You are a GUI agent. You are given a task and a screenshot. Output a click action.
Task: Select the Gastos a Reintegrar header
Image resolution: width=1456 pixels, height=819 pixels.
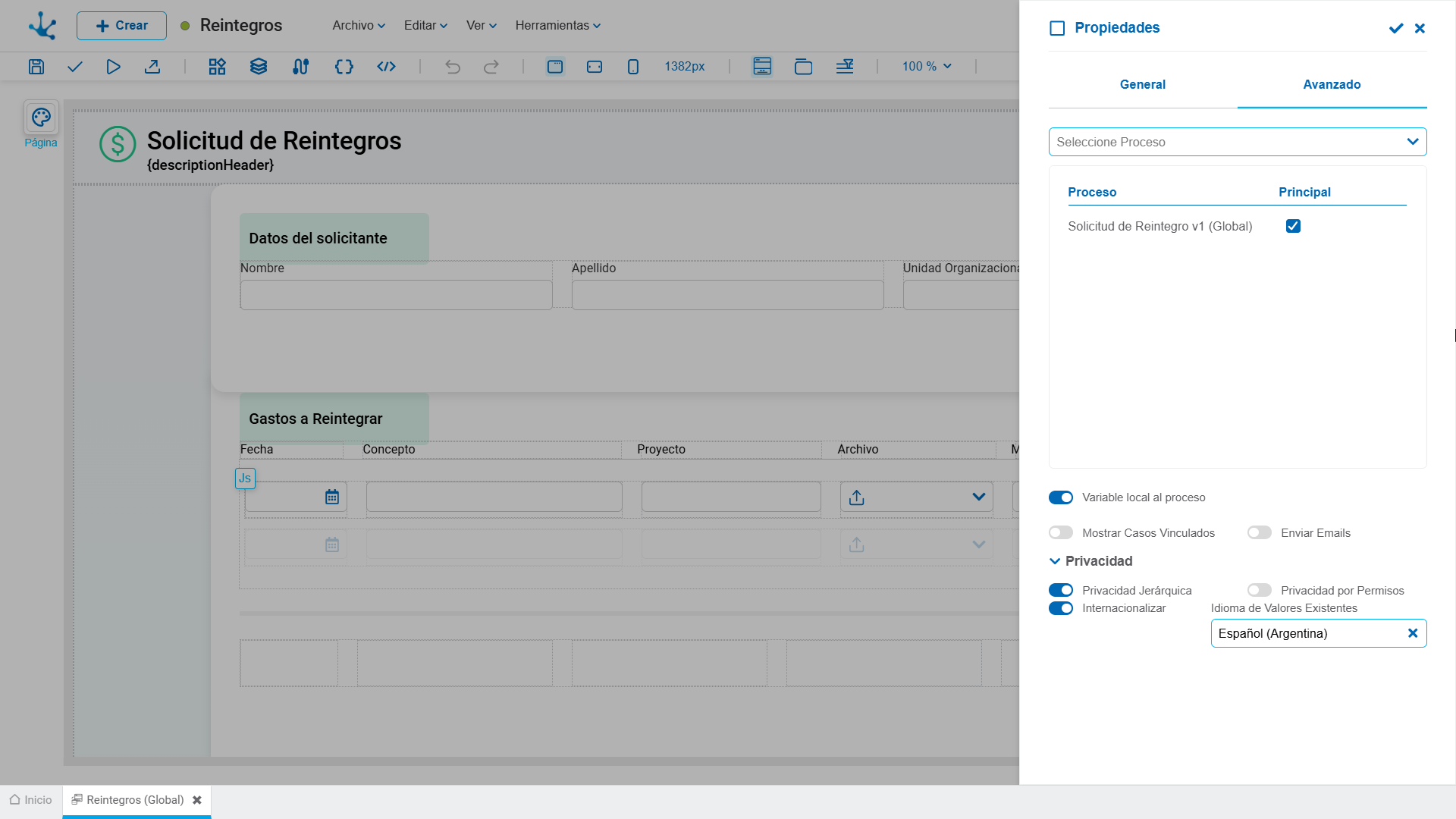[334, 419]
